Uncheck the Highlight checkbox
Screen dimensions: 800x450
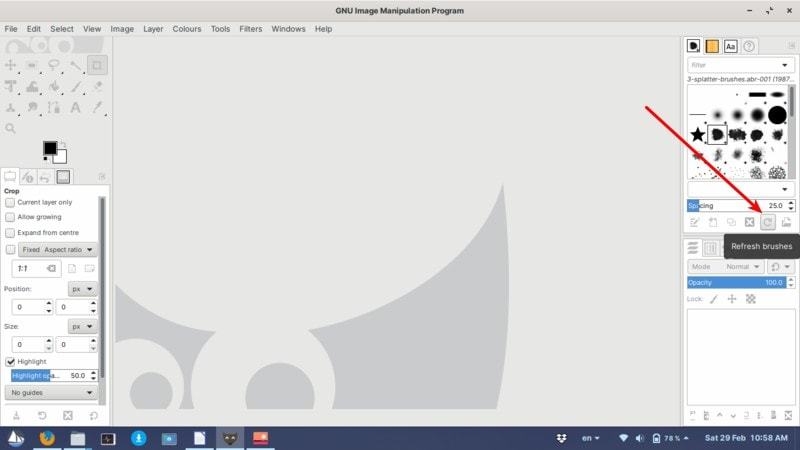point(11,361)
